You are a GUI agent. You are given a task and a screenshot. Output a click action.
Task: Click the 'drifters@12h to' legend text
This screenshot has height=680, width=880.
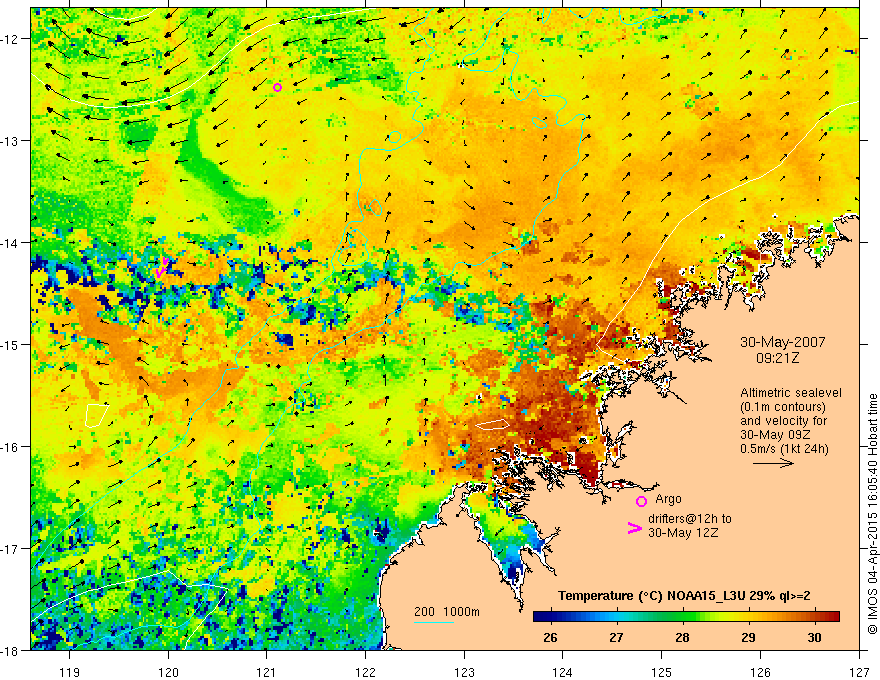(x=690, y=518)
